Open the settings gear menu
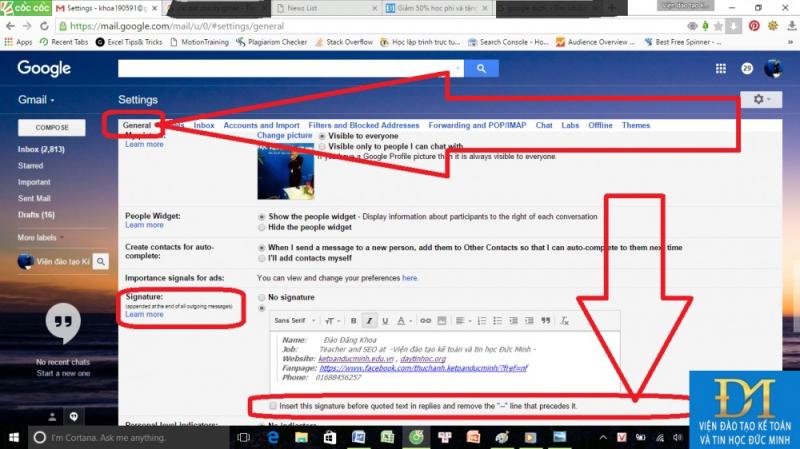Screen dimensions: 800x449 pos(761,99)
